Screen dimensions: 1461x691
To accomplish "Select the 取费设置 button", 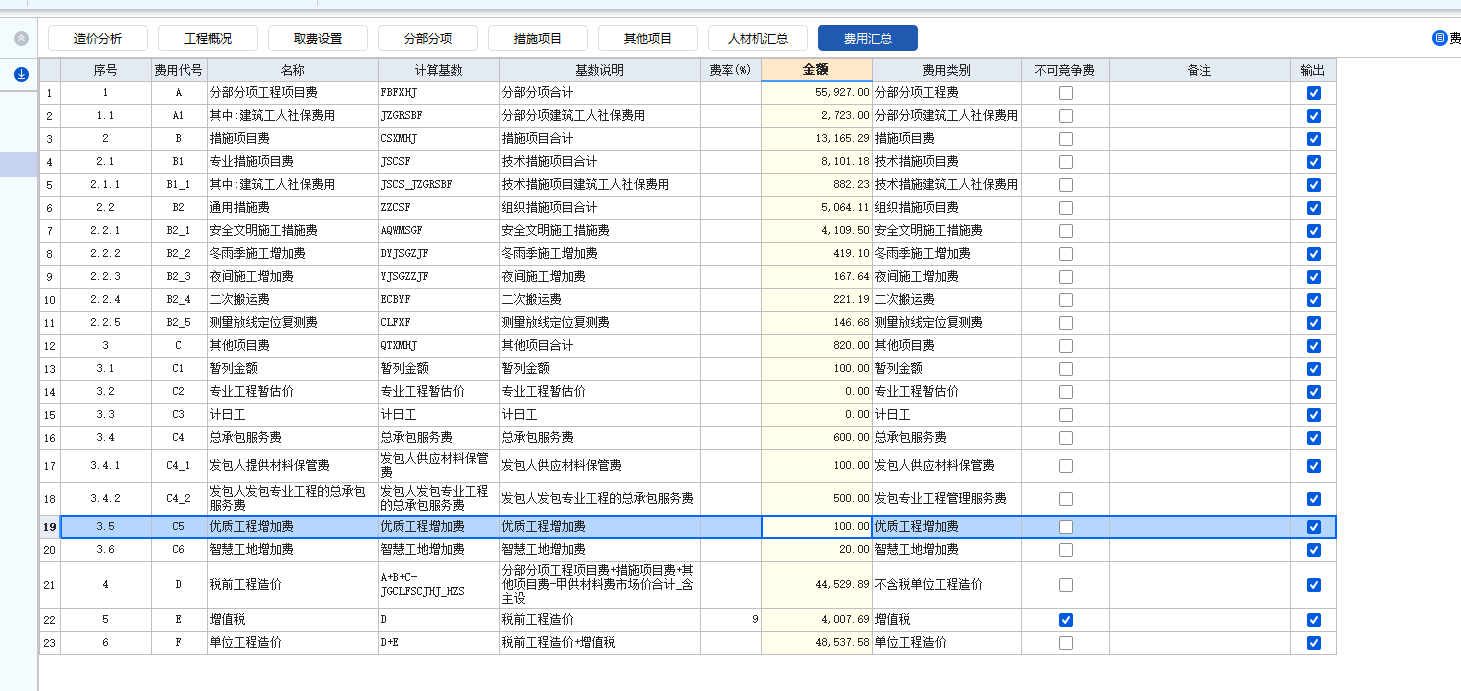I will point(317,37).
